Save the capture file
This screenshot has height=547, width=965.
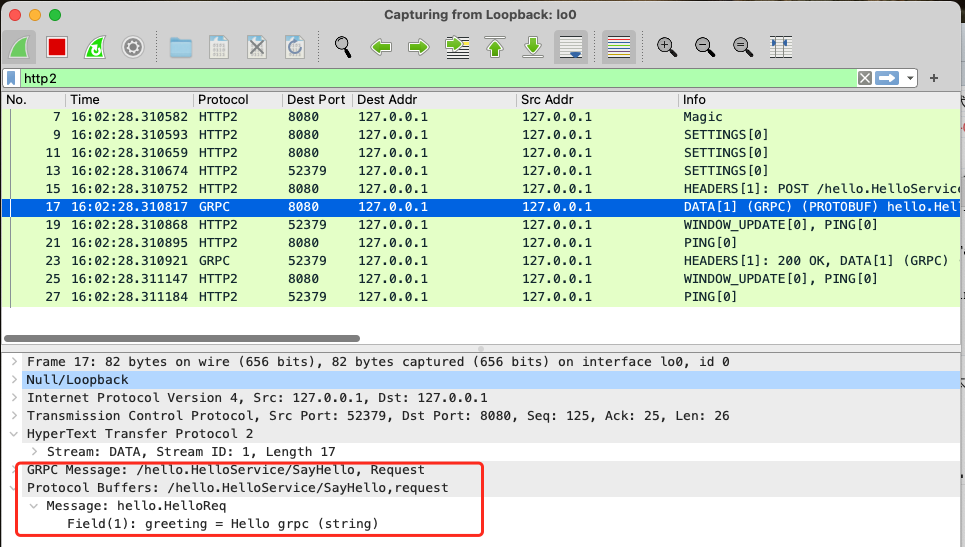[218, 47]
